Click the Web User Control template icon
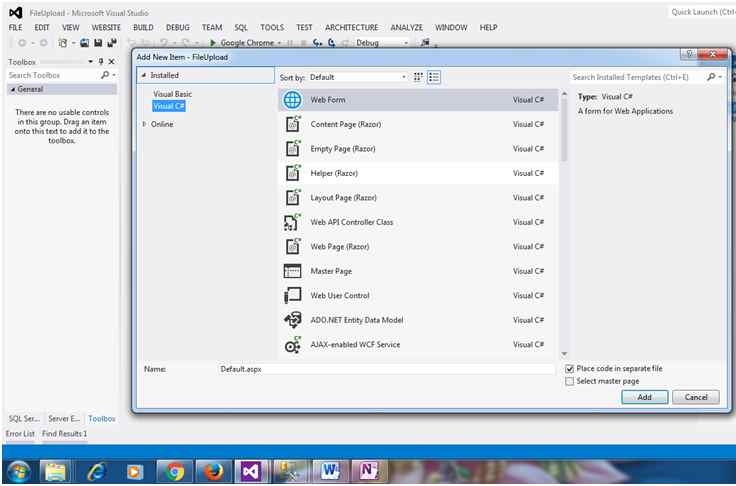This screenshot has height=486, width=736. tap(292, 295)
